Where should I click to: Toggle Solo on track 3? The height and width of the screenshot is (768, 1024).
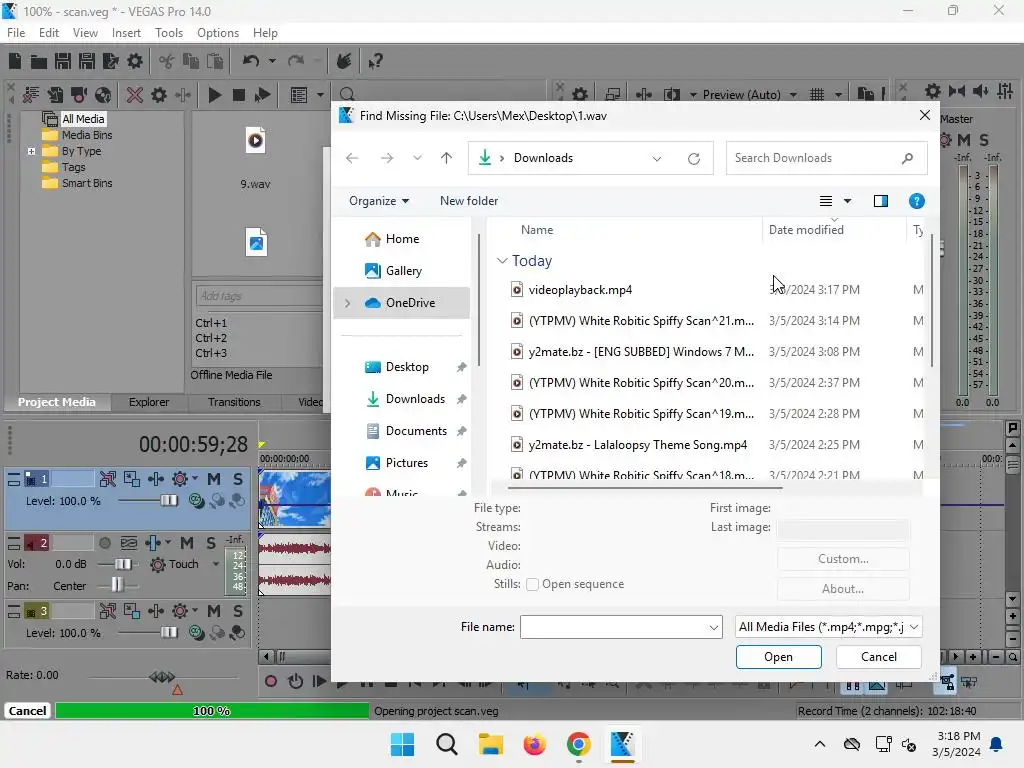(238, 611)
